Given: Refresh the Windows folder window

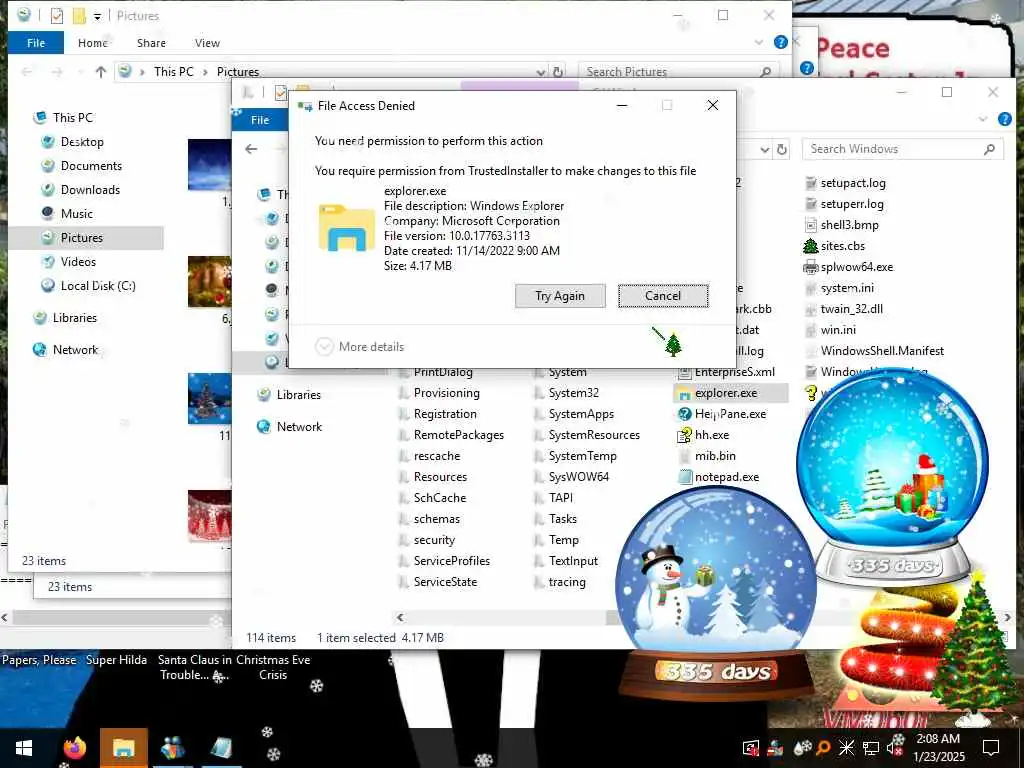Looking at the screenshot, I should [782, 150].
